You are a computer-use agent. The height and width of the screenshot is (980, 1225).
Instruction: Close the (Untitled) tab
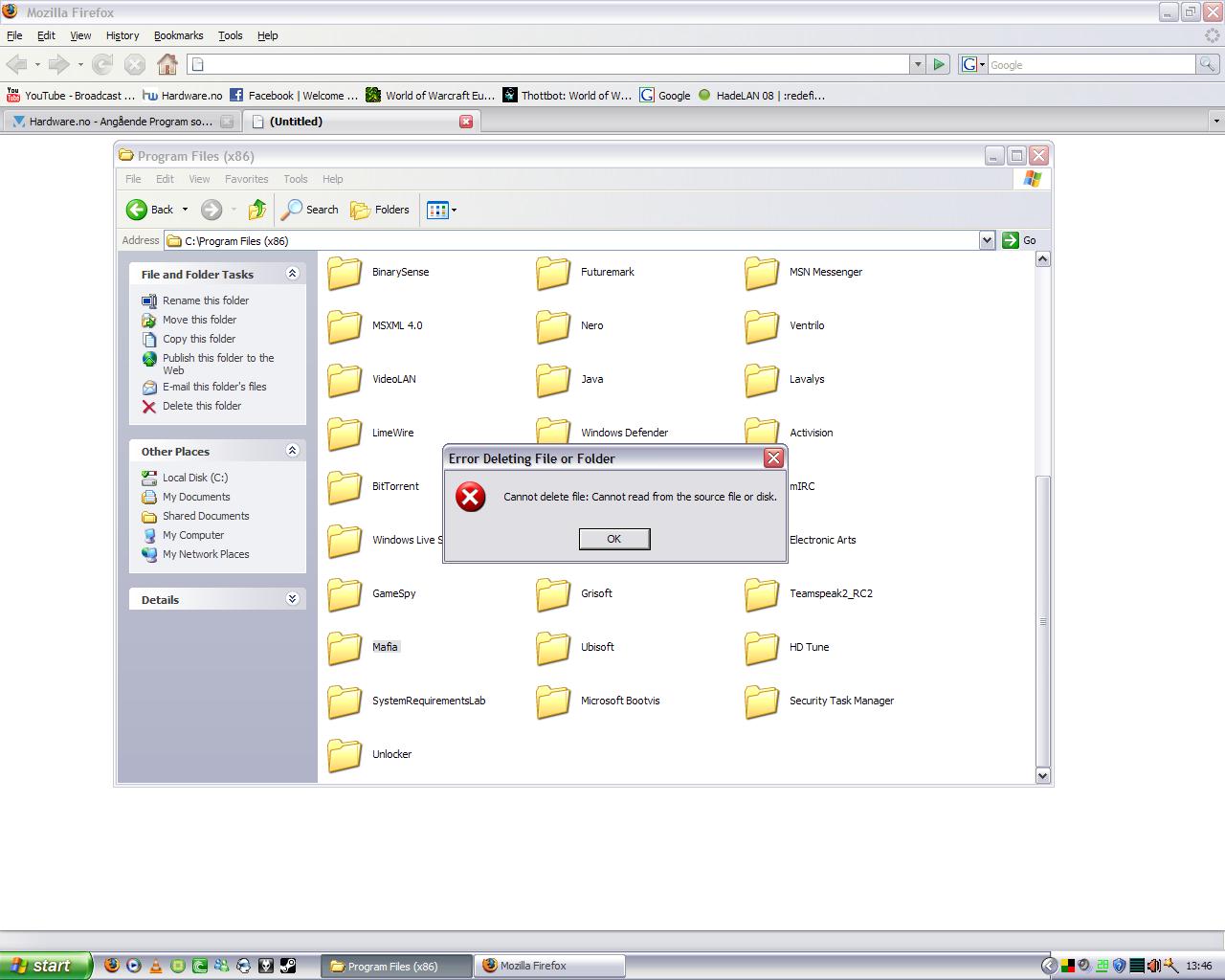click(x=466, y=122)
